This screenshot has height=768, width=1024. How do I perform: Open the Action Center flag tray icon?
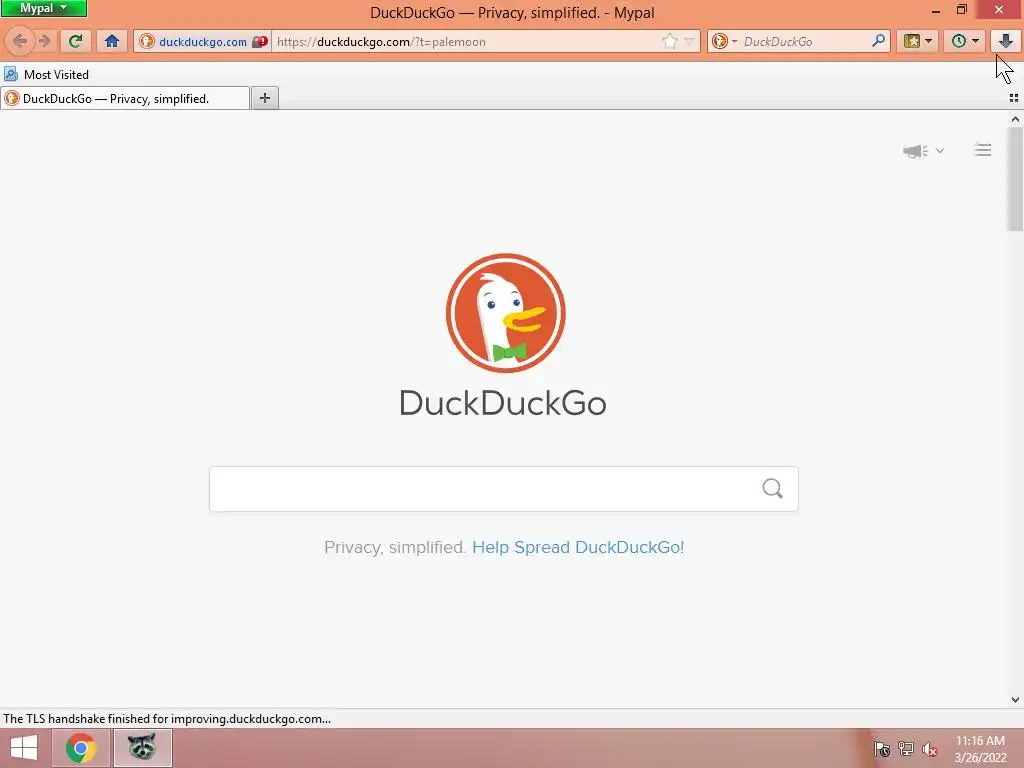(x=882, y=749)
